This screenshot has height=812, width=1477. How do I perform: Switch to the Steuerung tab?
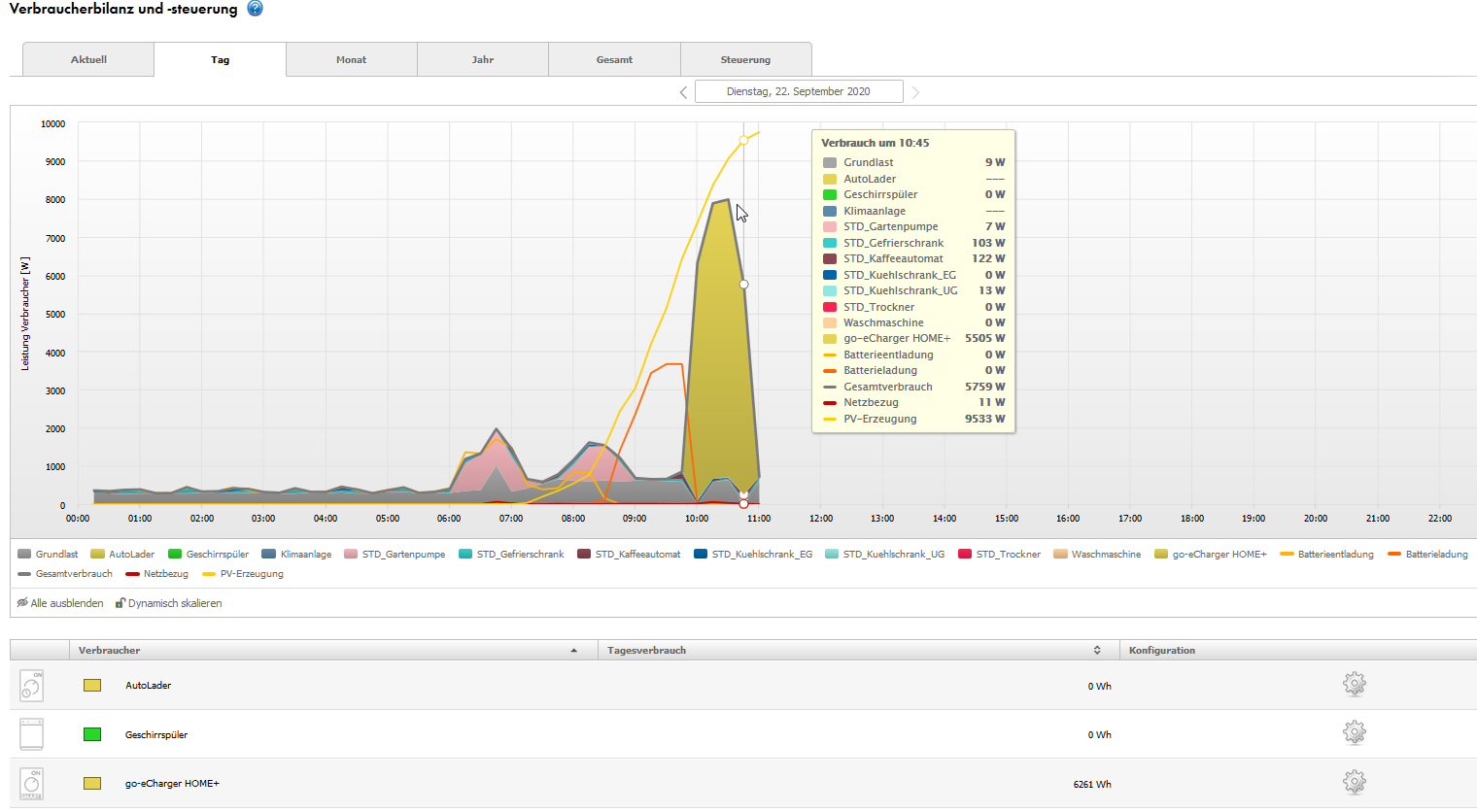(745, 60)
